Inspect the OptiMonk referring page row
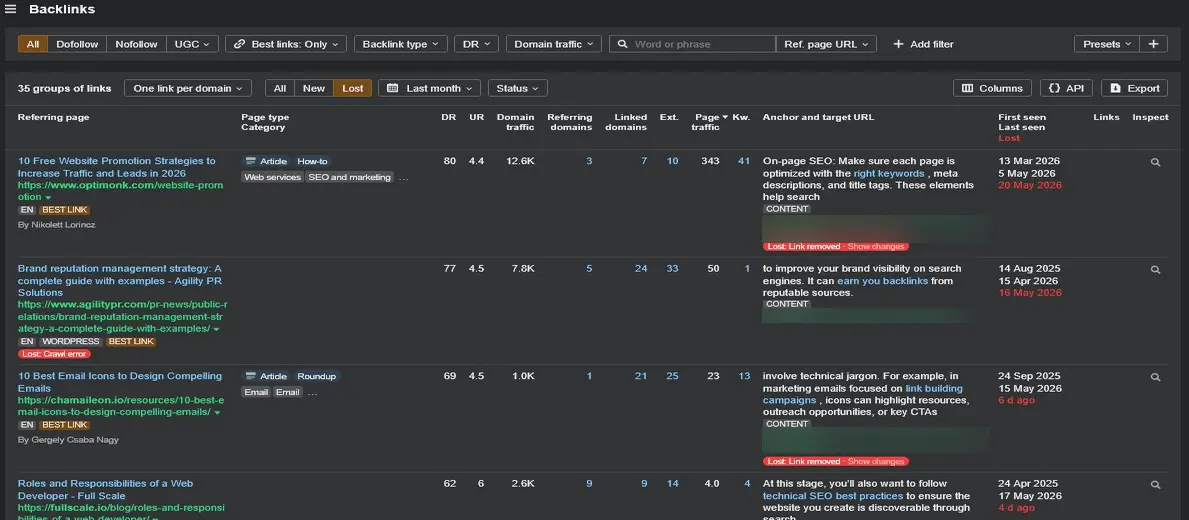Viewport: 1189px width, 520px height. click(x=1155, y=161)
